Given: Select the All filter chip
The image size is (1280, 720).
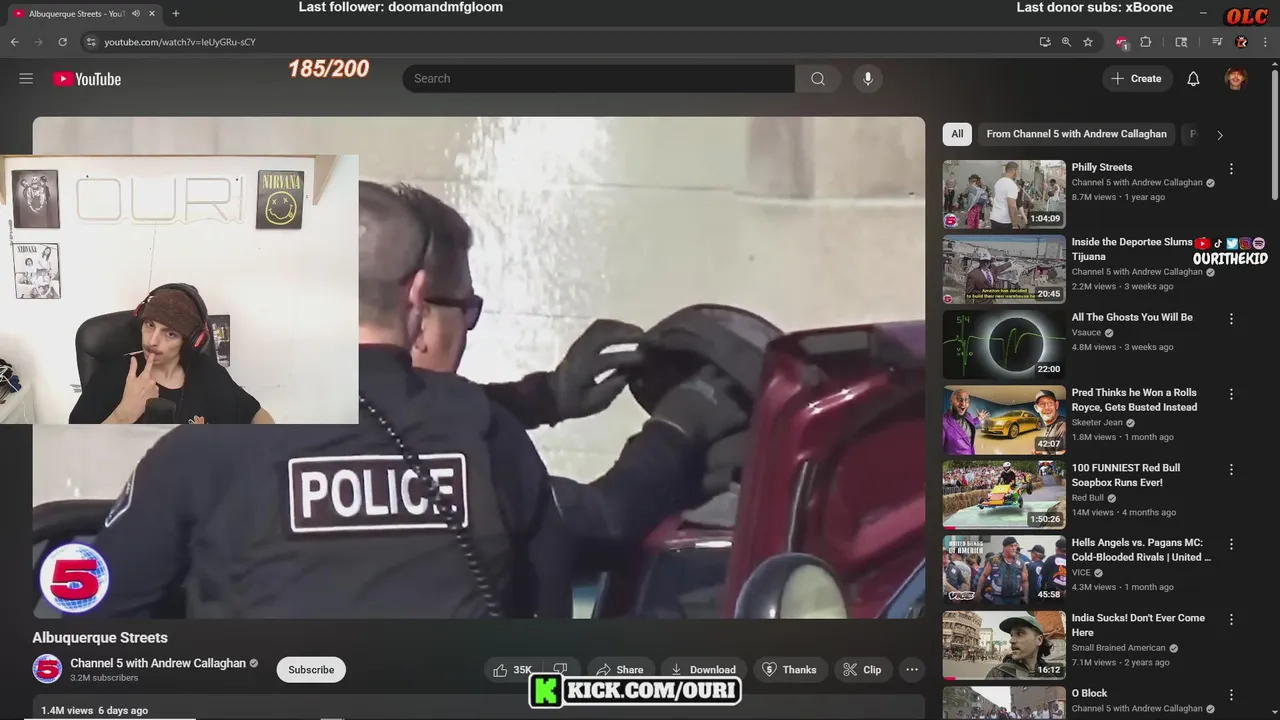Looking at the screenshot, I should coord(957,134).
